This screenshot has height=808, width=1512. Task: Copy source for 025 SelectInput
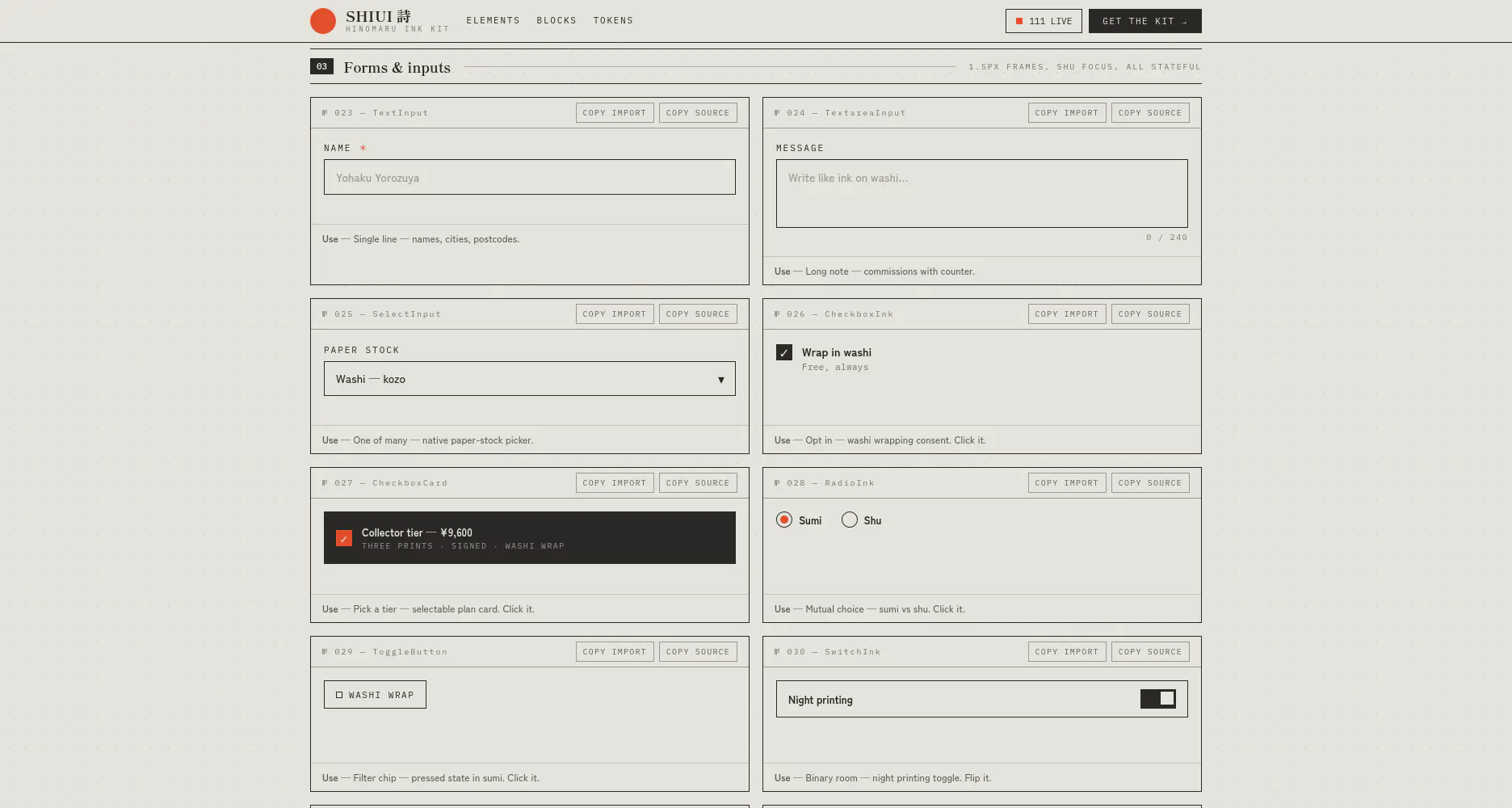(x=698, y=314)
